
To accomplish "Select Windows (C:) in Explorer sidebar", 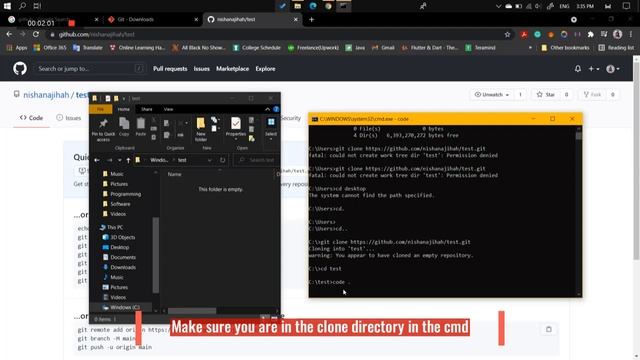I will coord(124,307).
